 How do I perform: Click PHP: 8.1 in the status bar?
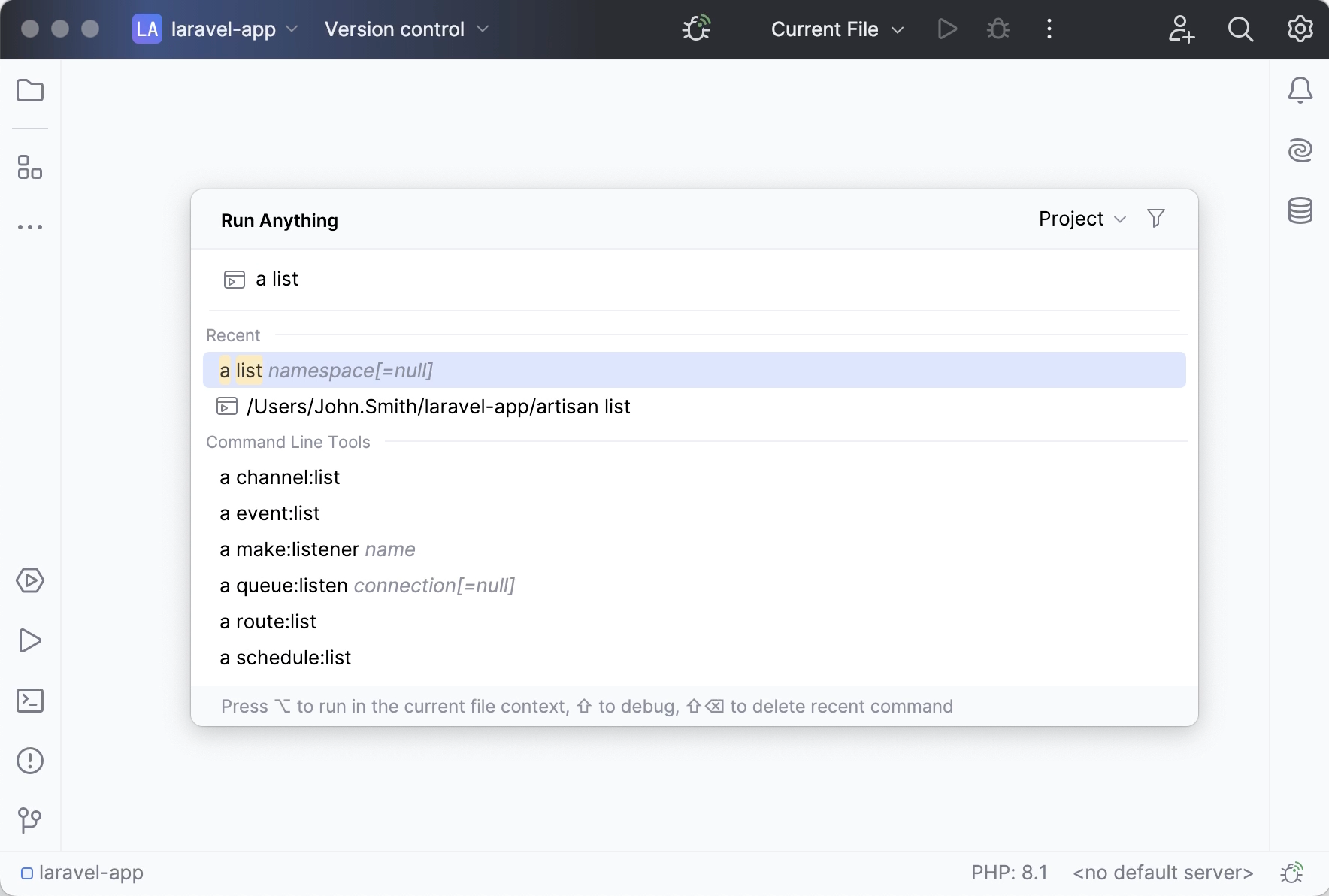1009,873
